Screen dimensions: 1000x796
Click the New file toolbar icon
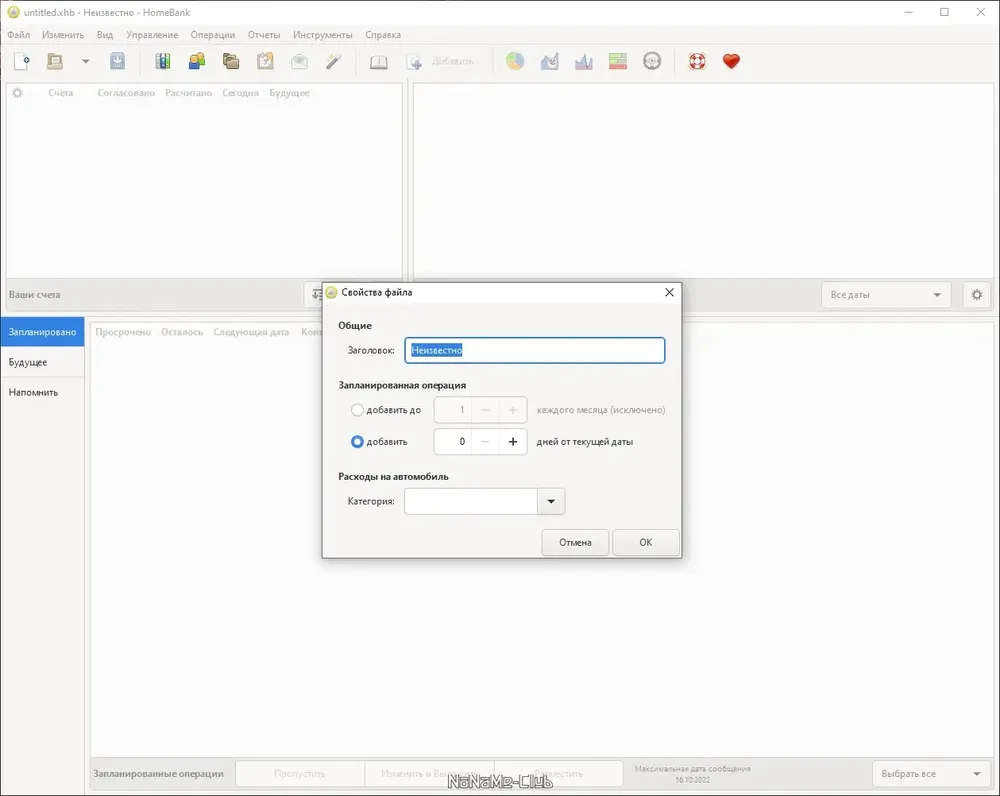[22, 61]
